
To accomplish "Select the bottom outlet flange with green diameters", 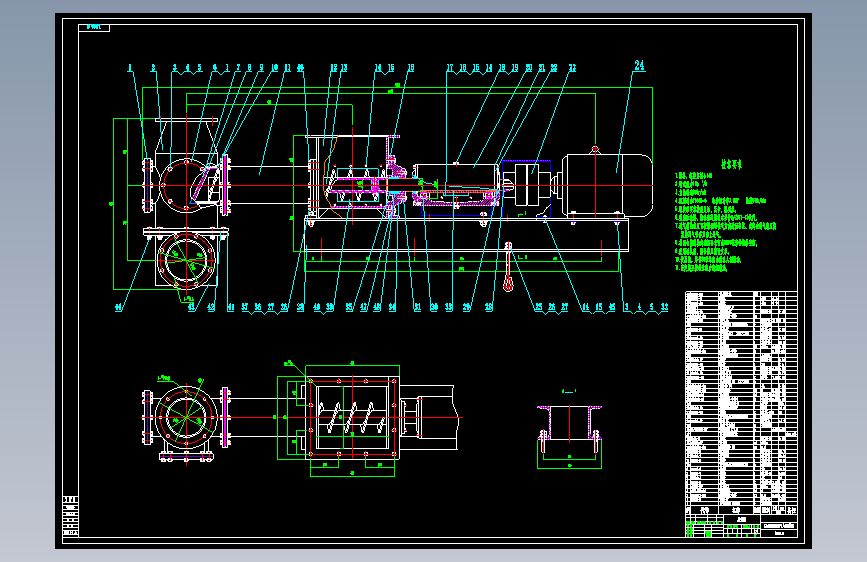I will [x=186, y=260].
